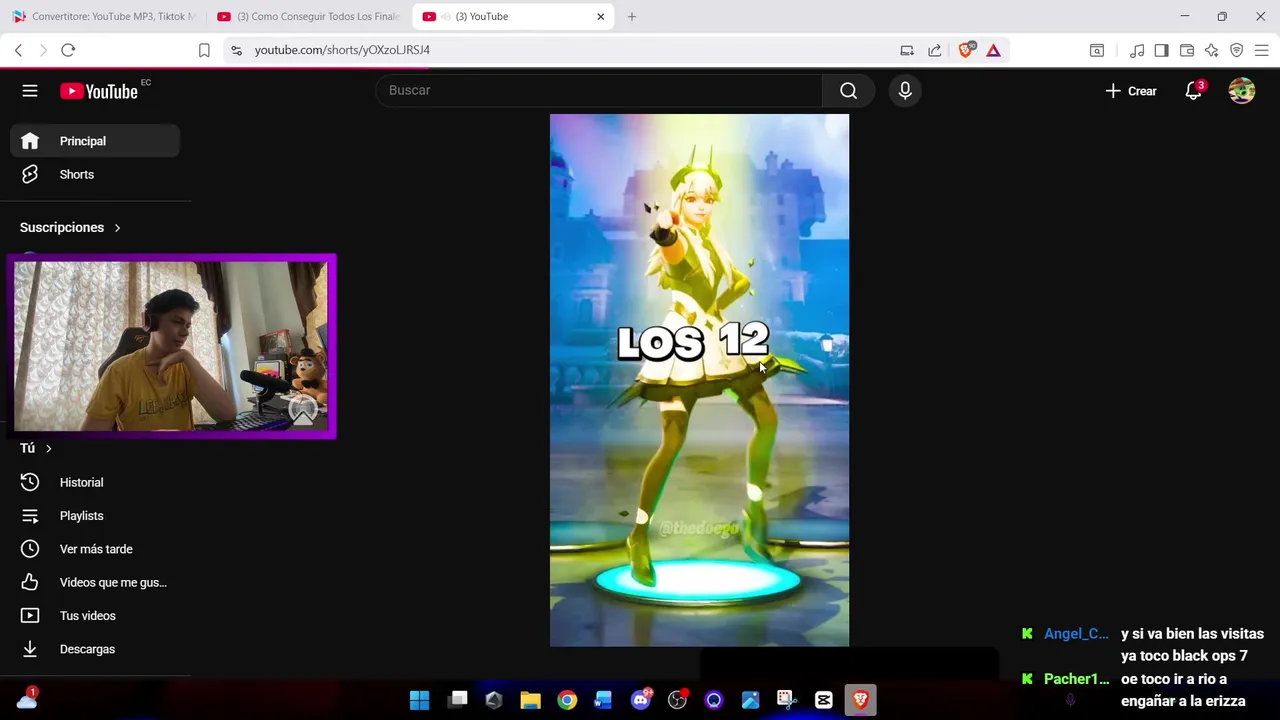Open File Explorer from the taskbar

[530, 700]
